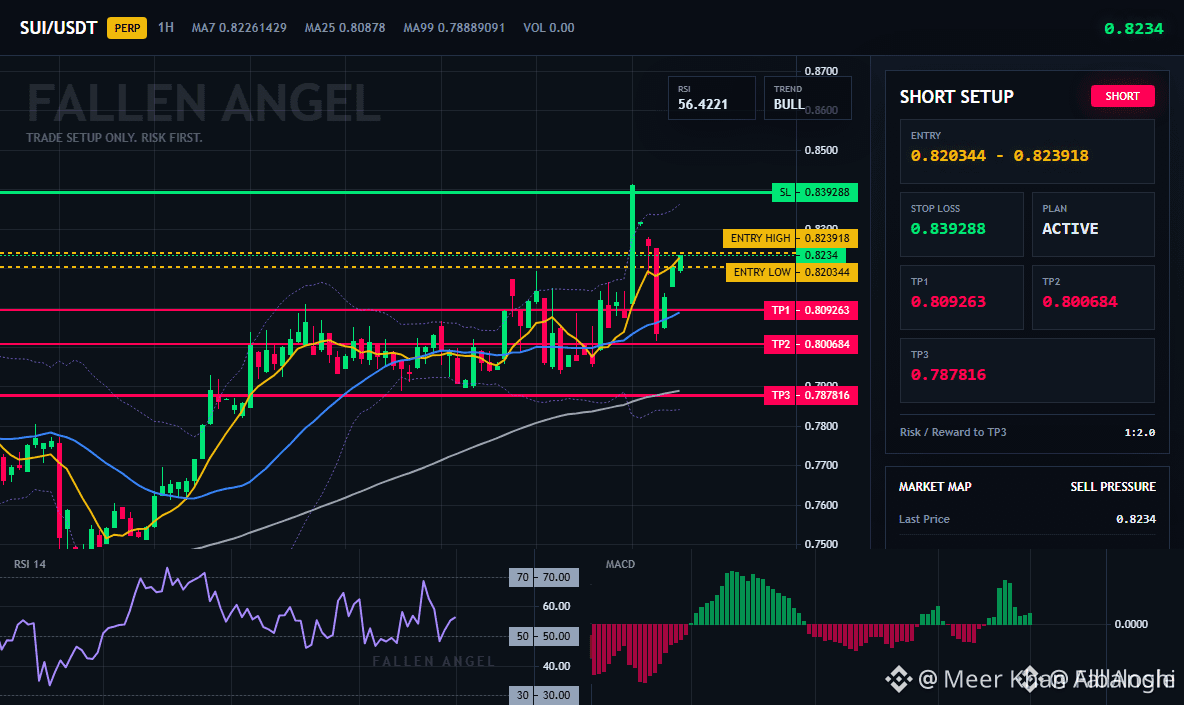Click the TP3 target card in sidebar
Viewport: 1184px width, 705px height.
pos(1027,370)
